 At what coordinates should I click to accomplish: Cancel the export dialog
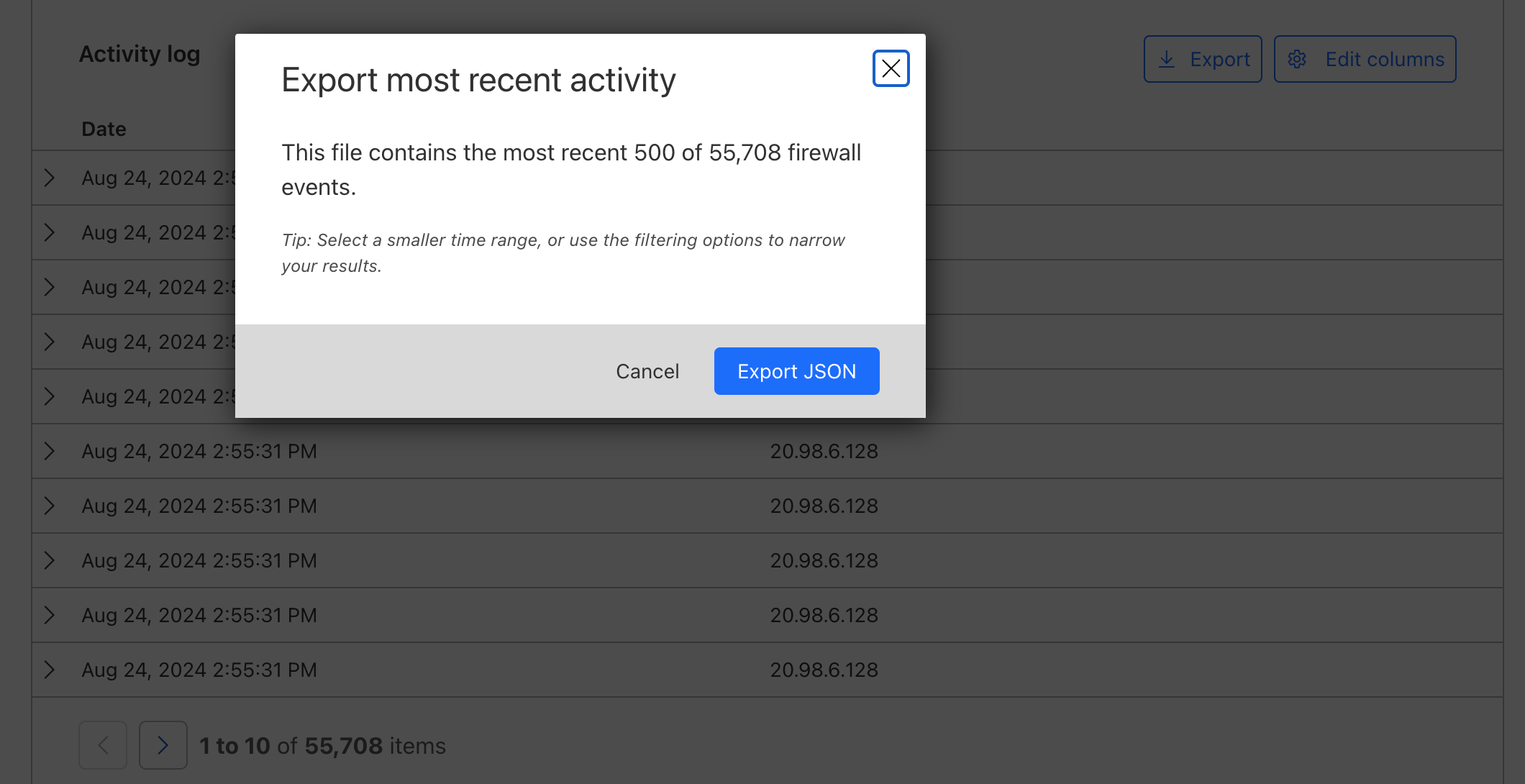647,371
